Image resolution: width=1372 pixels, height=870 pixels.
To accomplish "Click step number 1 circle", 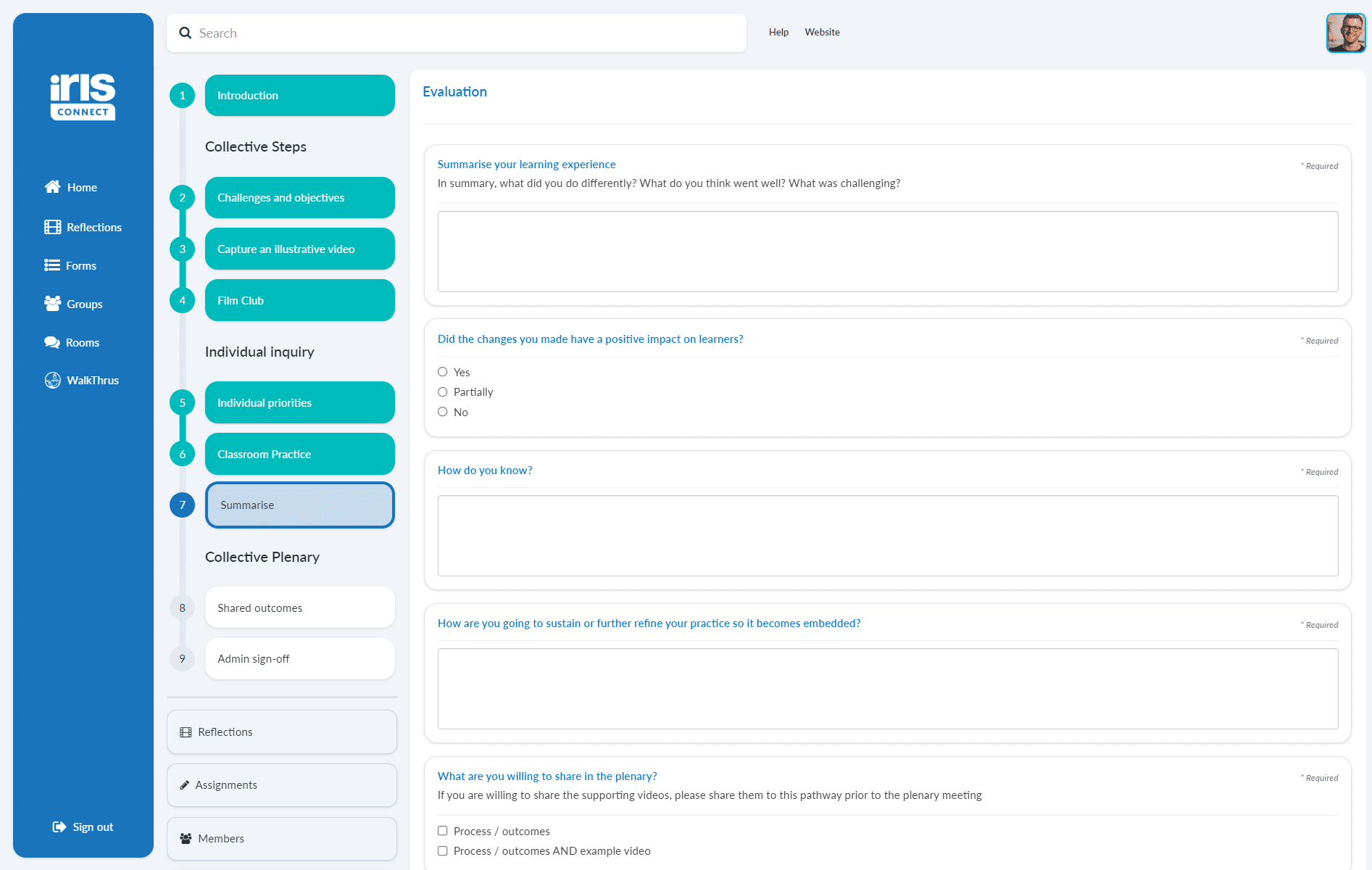I will (x=182, y=95).
